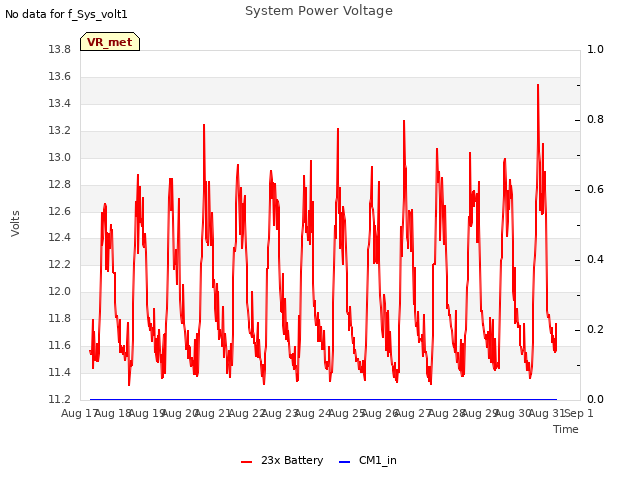Click the Aug 18 date label
The width and height of the screenshot is (640, 480).
click(113, 413)
